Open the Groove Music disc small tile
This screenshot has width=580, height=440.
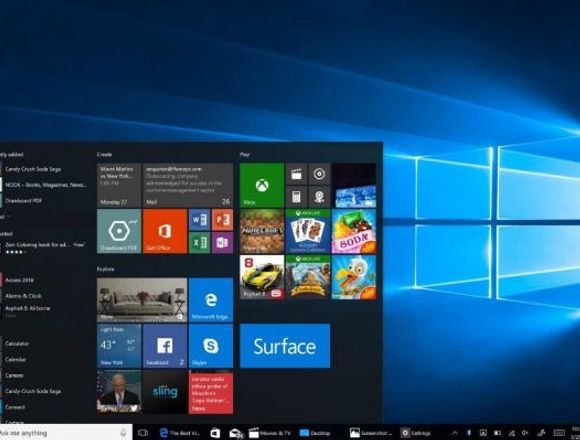[x=319, y=174]
